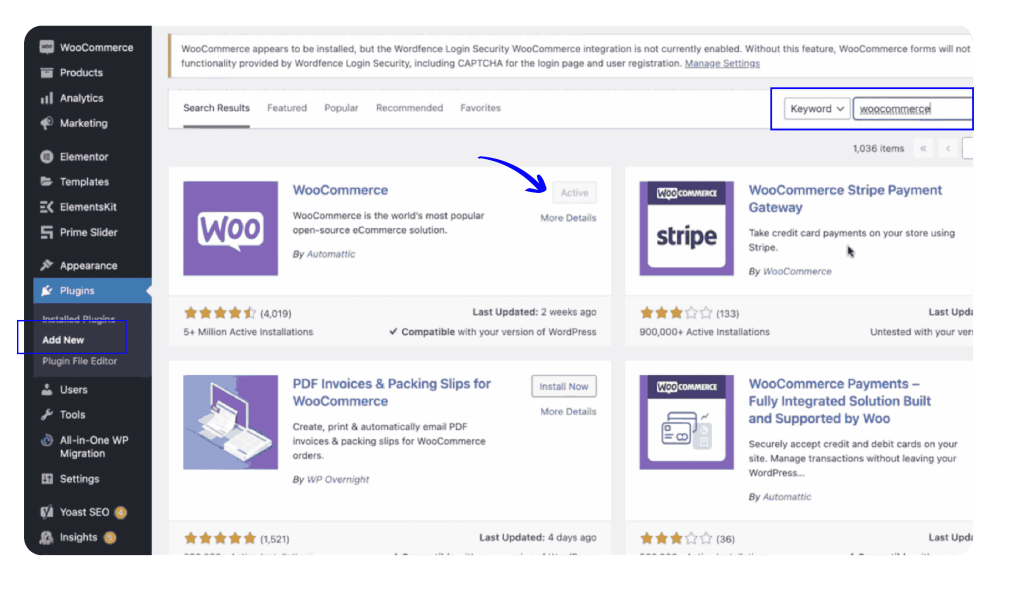Click the WooCommerce Stripe plugin thumbnail

point(686,229)
